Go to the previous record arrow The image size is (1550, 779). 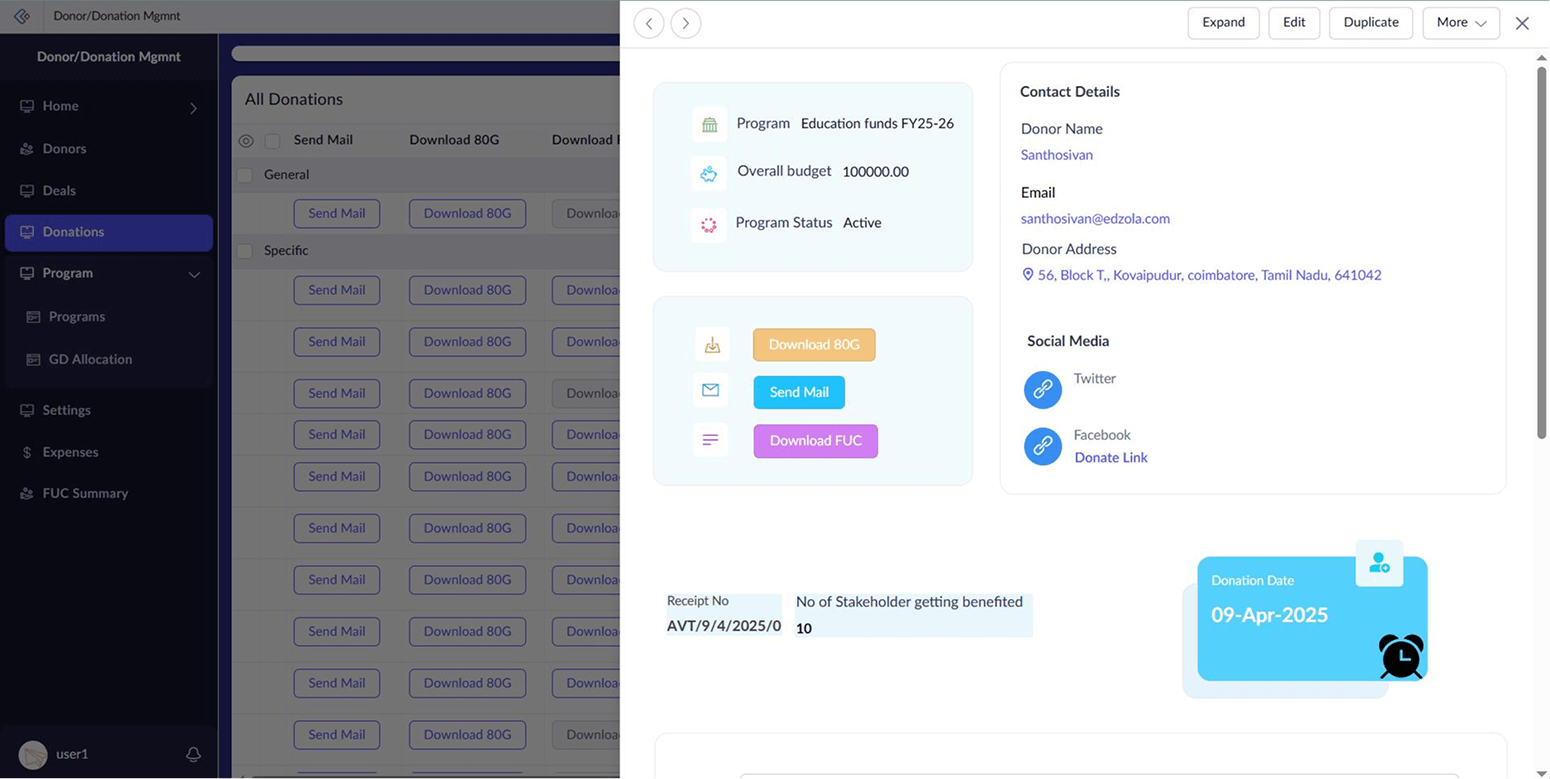[x=649, y=23]
